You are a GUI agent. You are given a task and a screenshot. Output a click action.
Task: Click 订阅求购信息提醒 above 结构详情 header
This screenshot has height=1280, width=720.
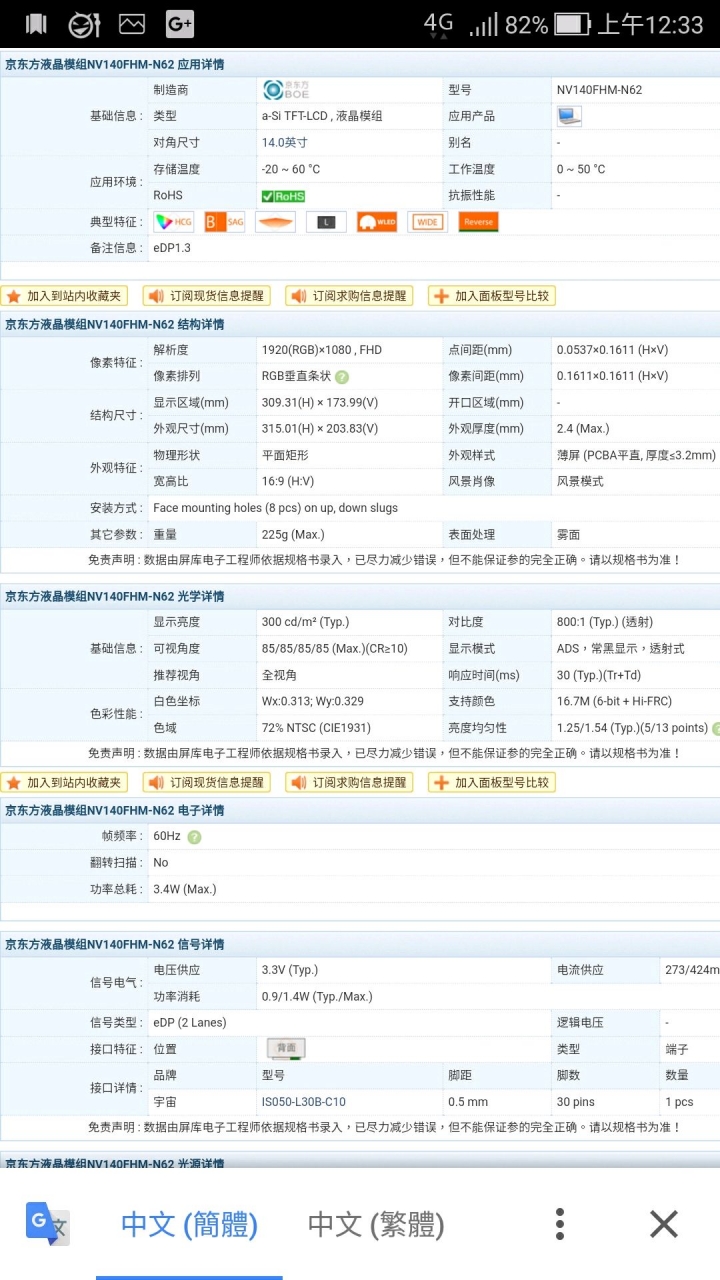click(x=349, y=296)
